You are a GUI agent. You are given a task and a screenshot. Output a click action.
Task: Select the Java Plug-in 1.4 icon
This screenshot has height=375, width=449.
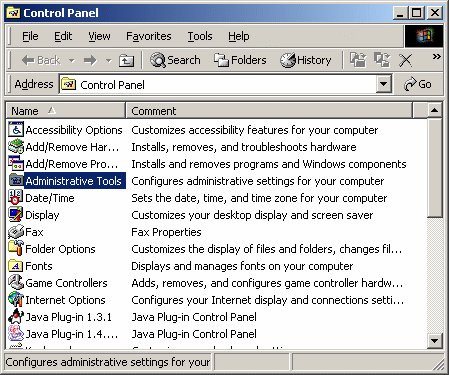click(x=16, y=334)
